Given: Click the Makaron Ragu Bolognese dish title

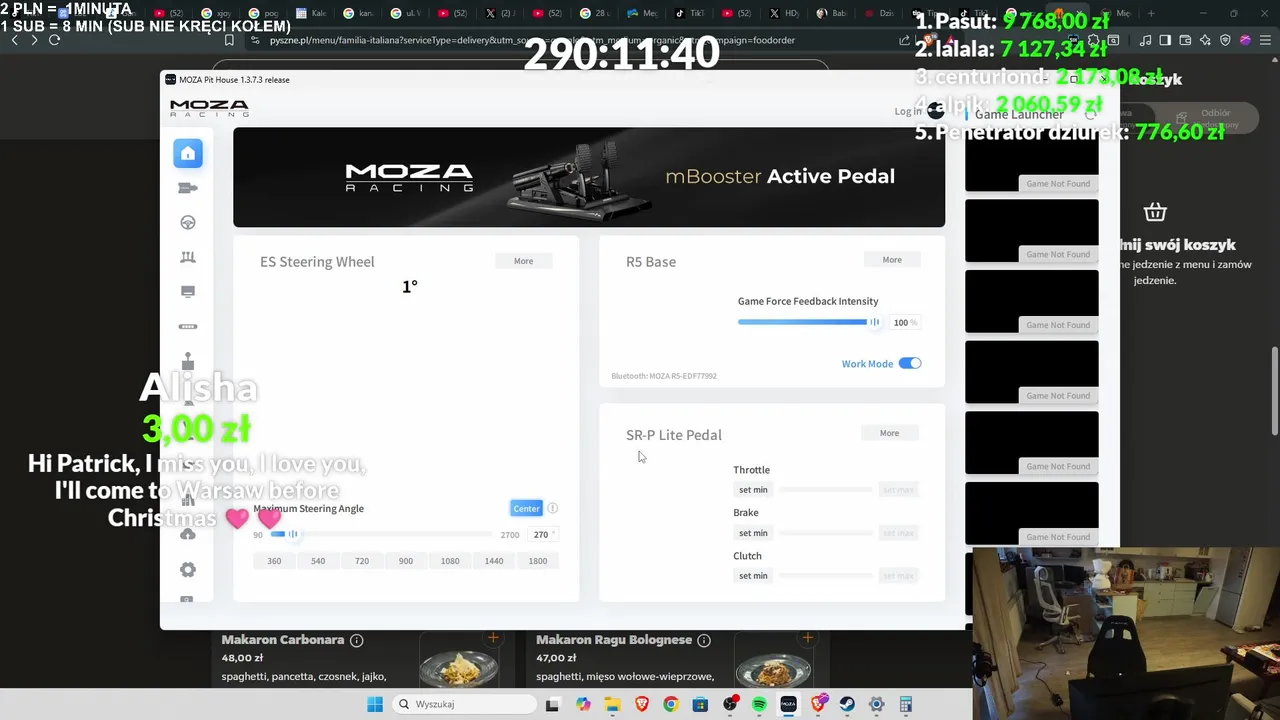Looking at the screenshot, I should pos(614,640).
